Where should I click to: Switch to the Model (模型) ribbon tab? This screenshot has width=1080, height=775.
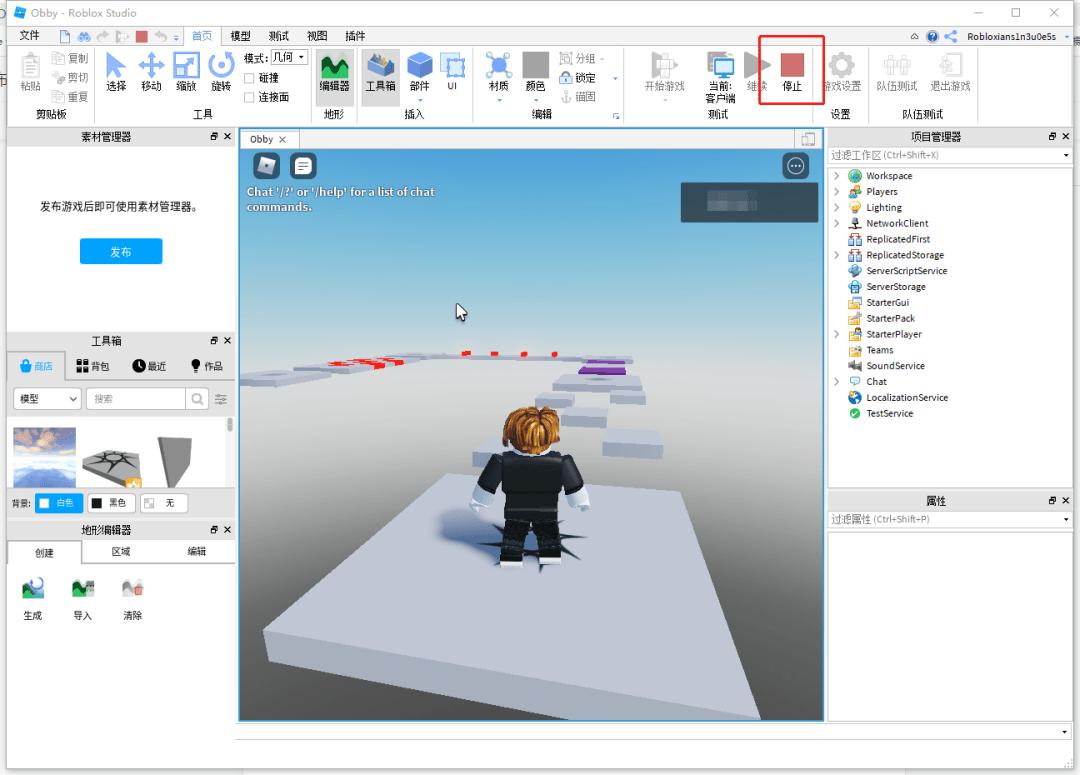240,36
